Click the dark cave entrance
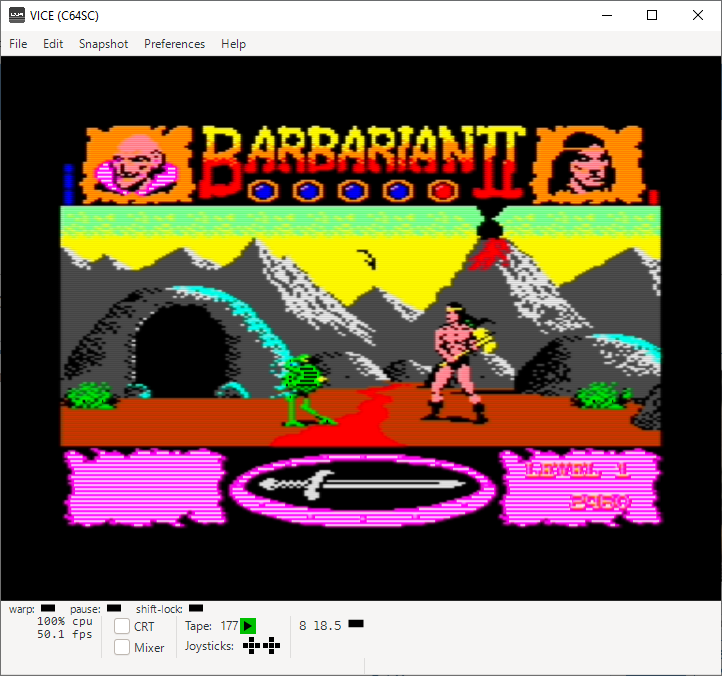 (x=180, y=352)
